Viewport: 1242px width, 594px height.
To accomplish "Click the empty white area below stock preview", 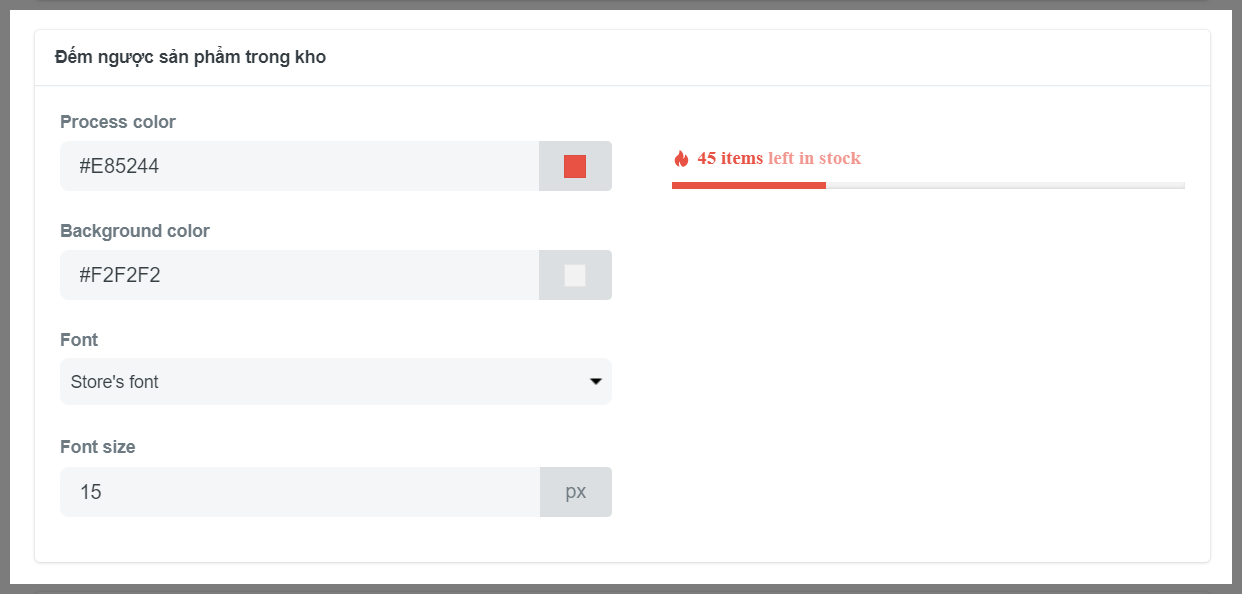I will 928,380.
